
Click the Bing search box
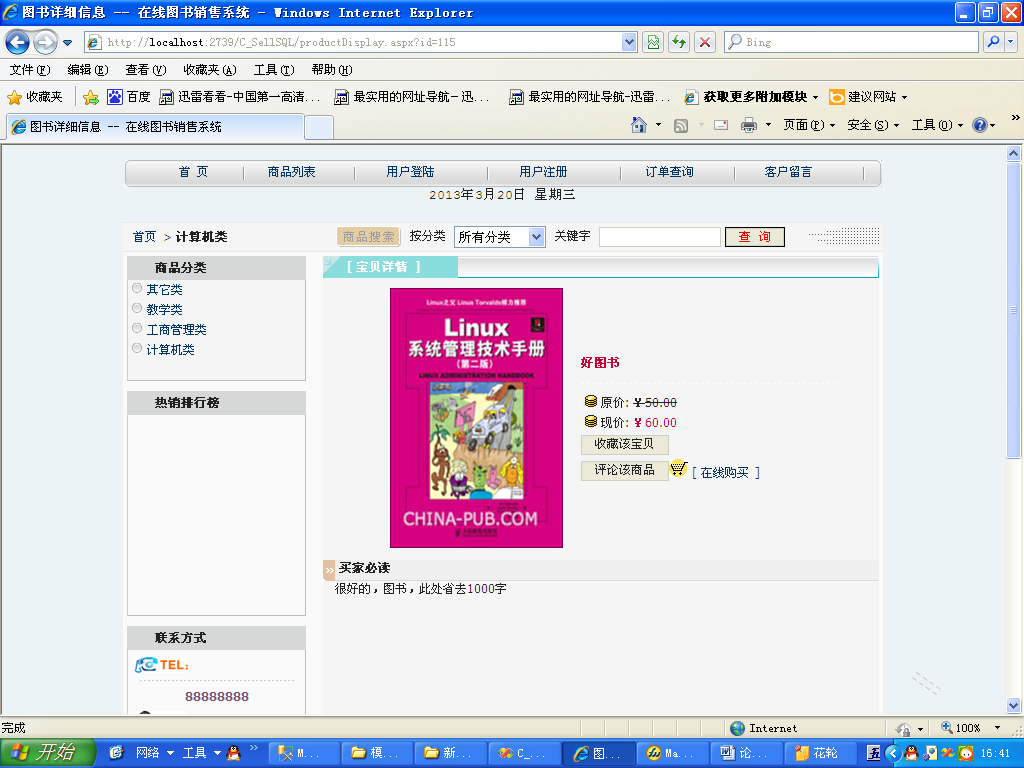852,42
